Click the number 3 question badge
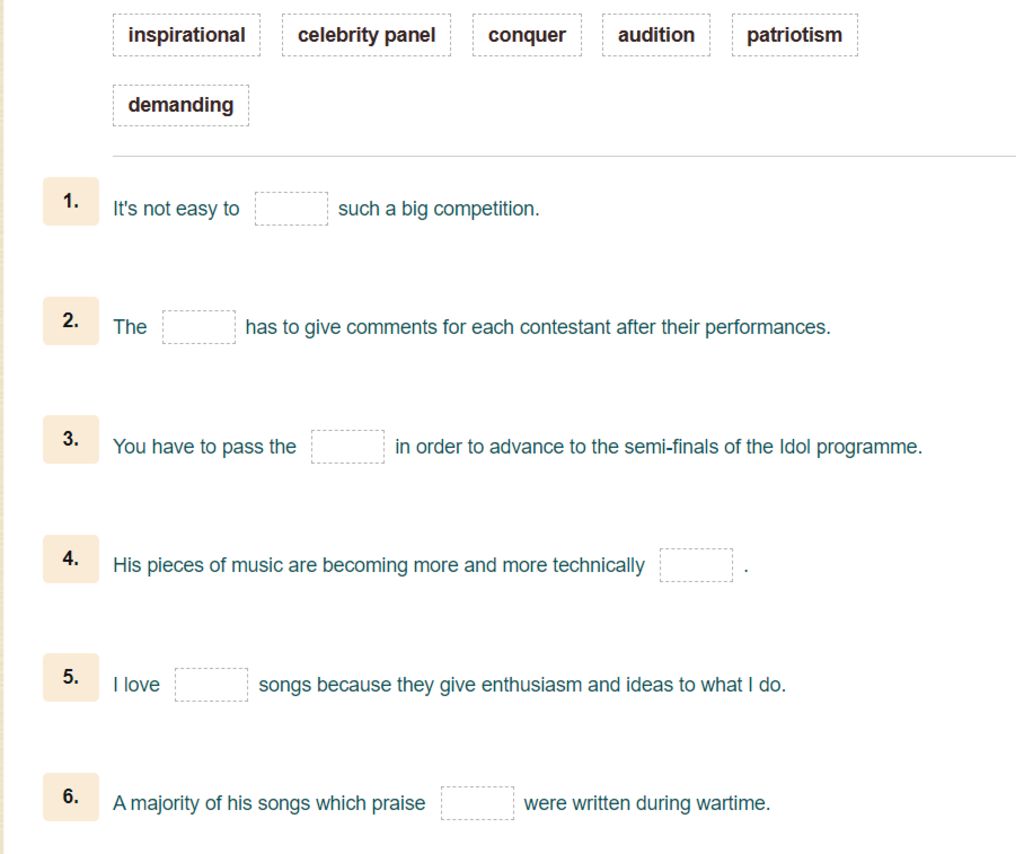 point(71,439)
